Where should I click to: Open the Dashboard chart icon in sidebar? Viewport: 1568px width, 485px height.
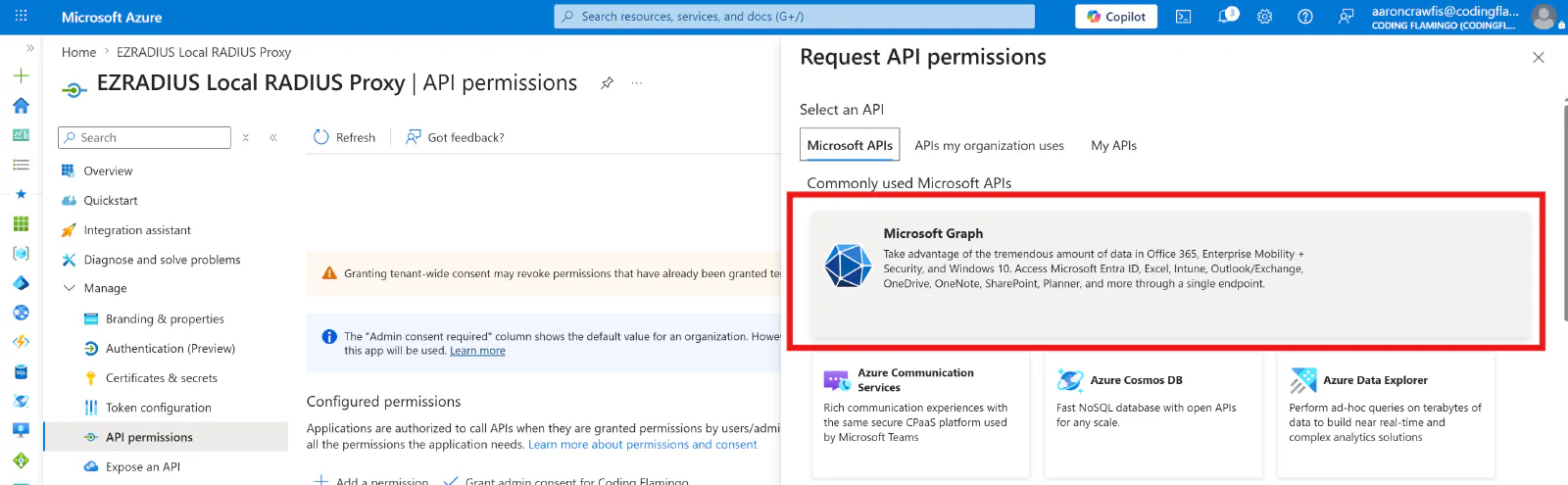pyautogui.click(x=21, y=135)
